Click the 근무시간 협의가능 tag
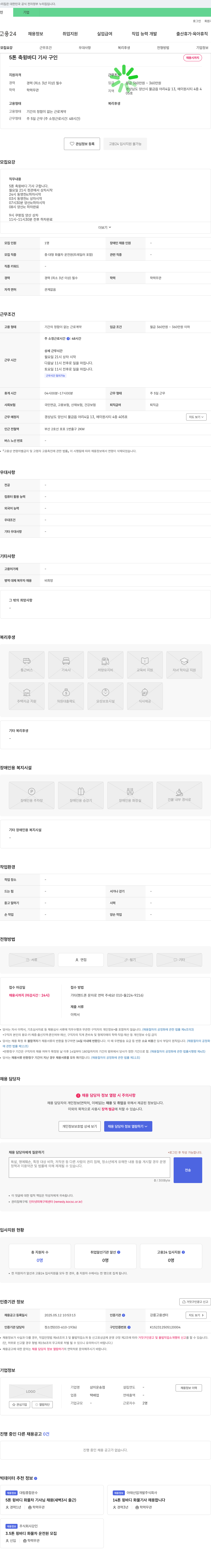The image size is (211, 1568). click(55, 376)
